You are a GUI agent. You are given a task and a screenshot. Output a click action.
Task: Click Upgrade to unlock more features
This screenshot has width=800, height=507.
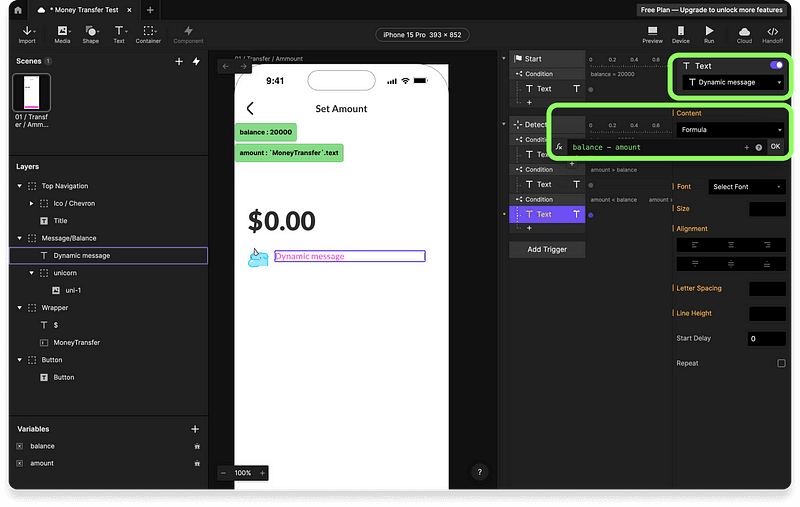[x=711, y=10]
